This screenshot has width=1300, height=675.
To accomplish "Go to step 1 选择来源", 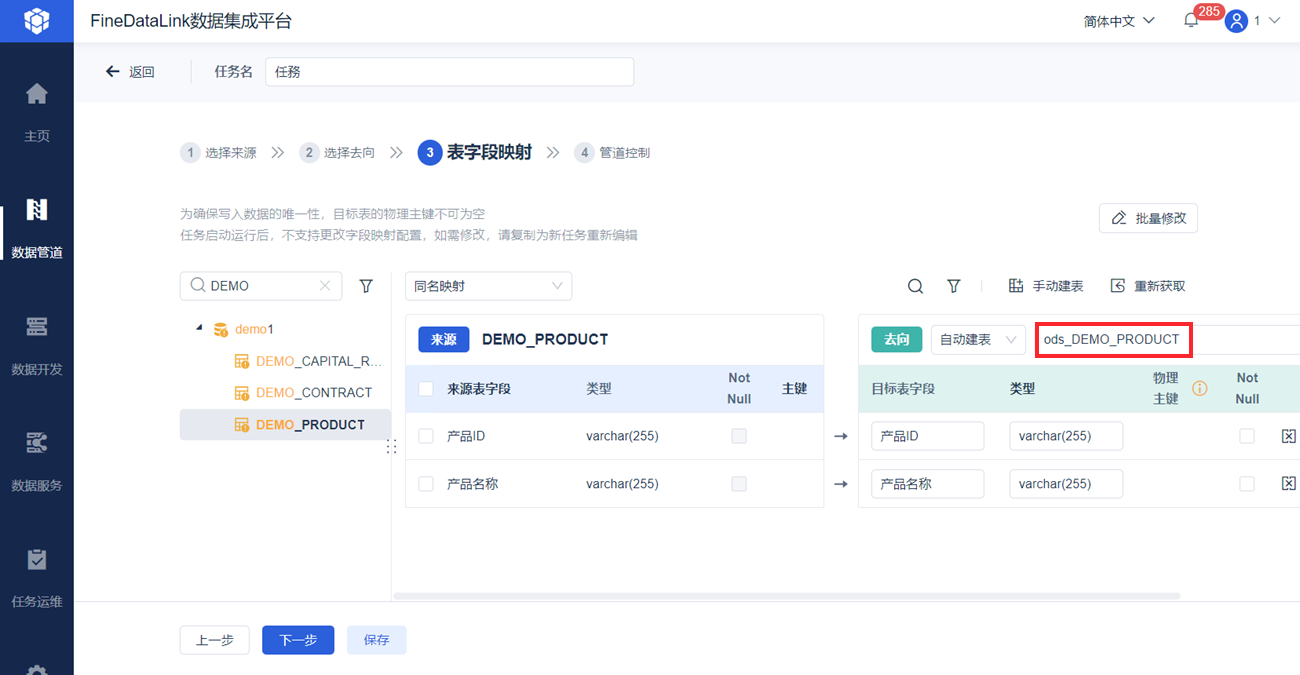I will pos(218,153).
